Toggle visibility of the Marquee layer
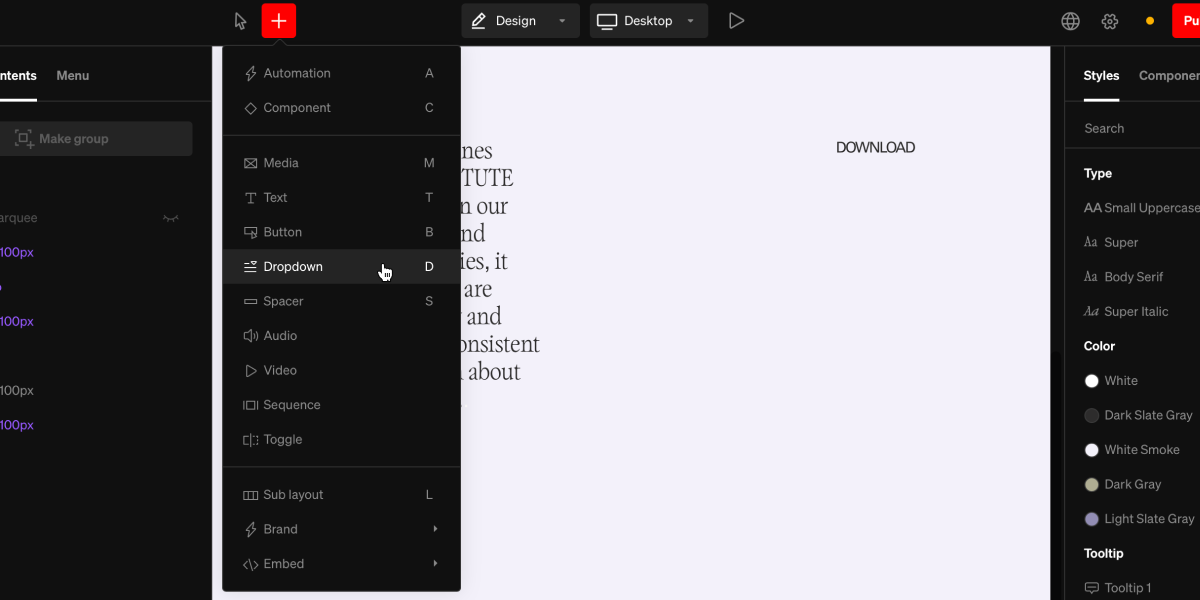The height and width of the screenshot is (600, 1200). pos(171,217)
